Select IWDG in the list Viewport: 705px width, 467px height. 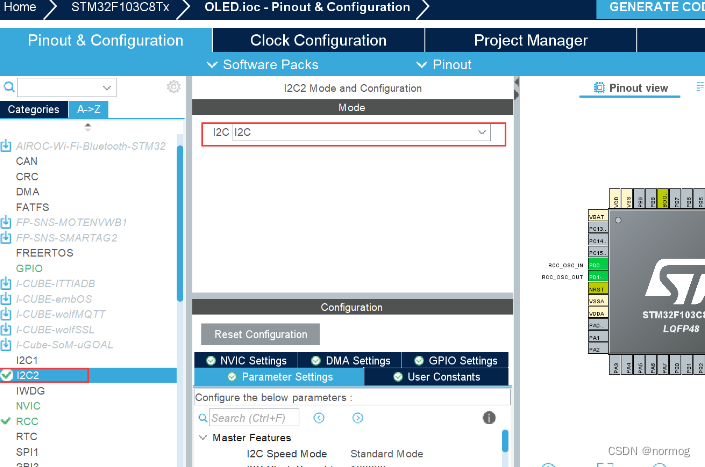[x=30, y=391]
